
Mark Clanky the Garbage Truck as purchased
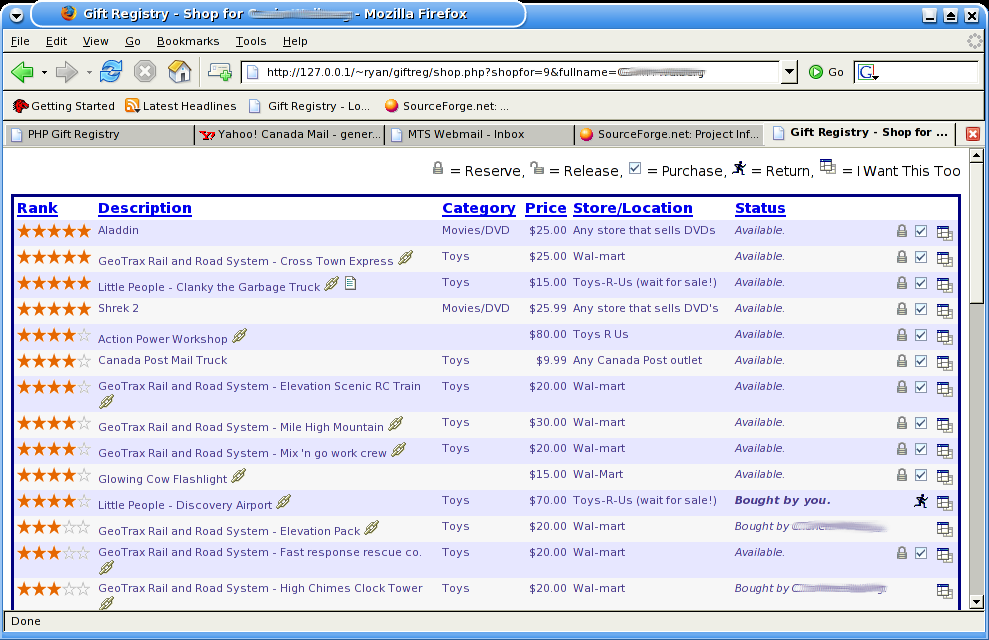(921, 283)
